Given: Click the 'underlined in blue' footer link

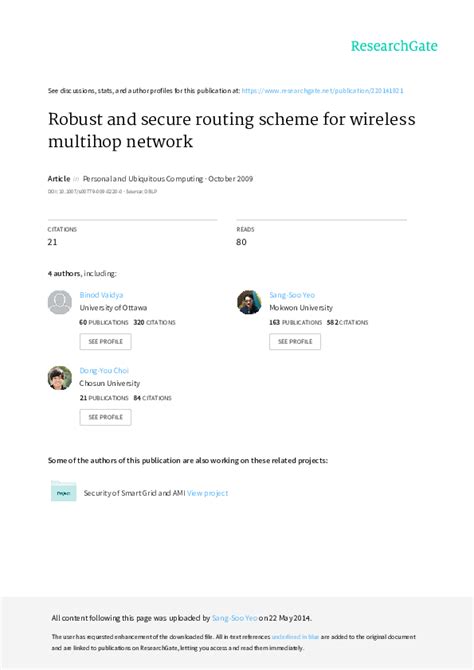Looking at the screenshot, I should click(x=295, y=637).
